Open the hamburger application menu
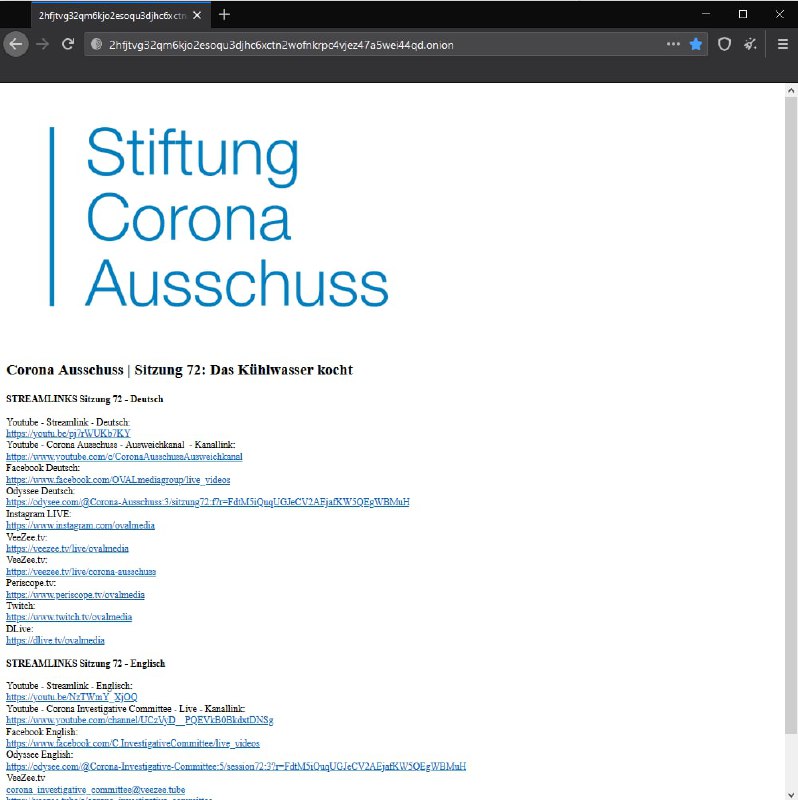Screen dimensions: 798x800 [x=783, y=44]
